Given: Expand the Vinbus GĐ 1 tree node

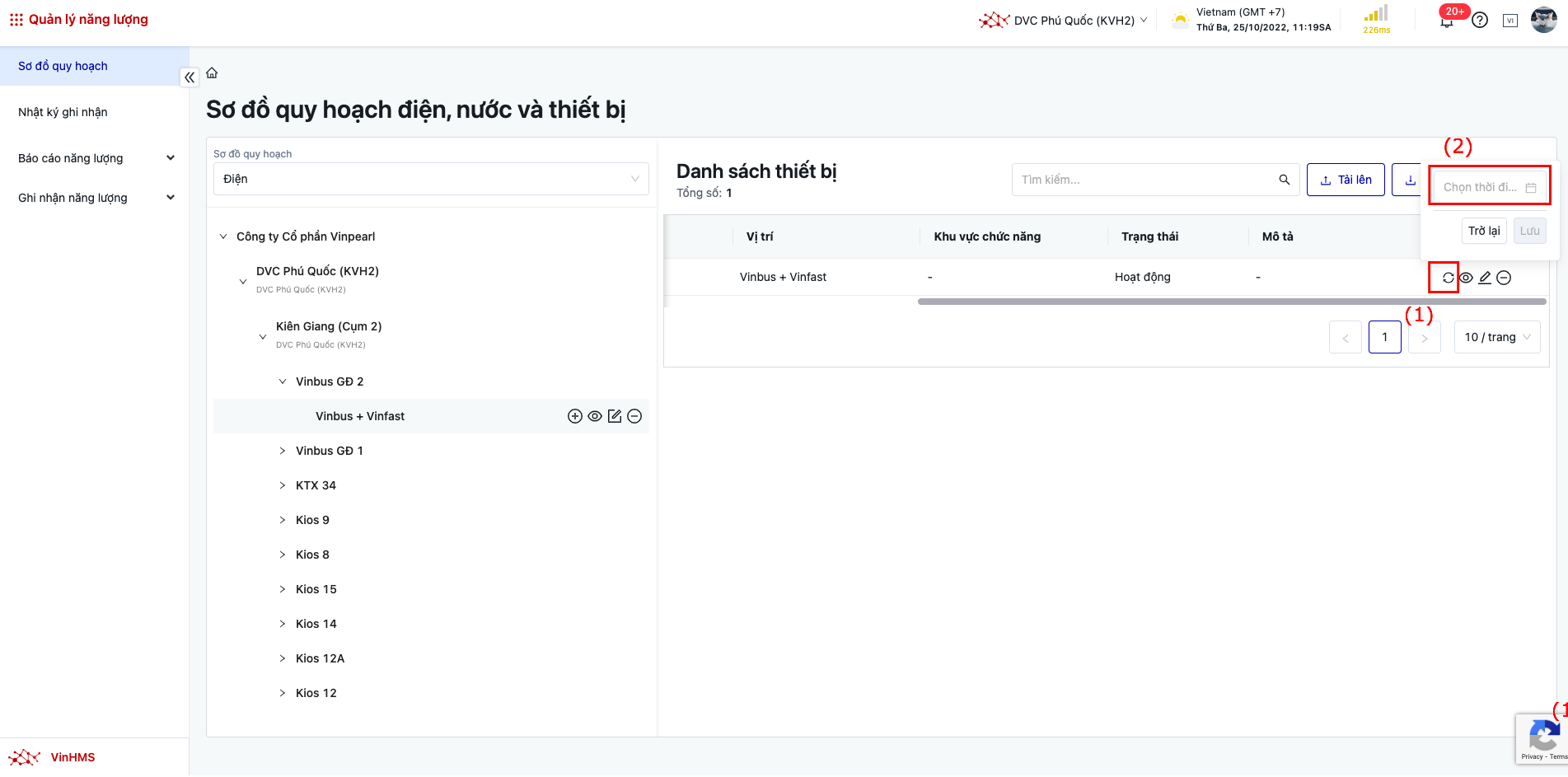Looking at the screenshot, I should pyautogui.click(x=283, y=451).
